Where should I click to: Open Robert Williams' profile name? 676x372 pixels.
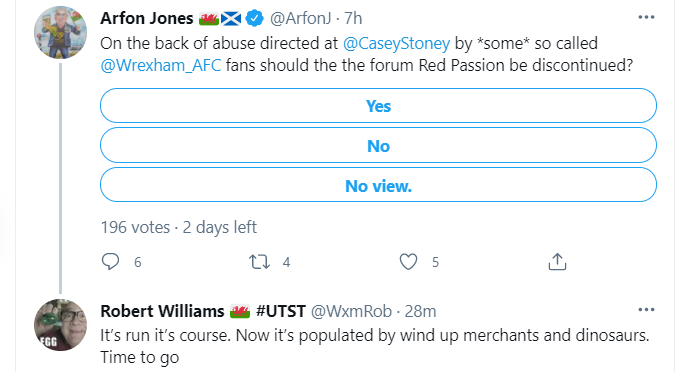pos(162,311)
